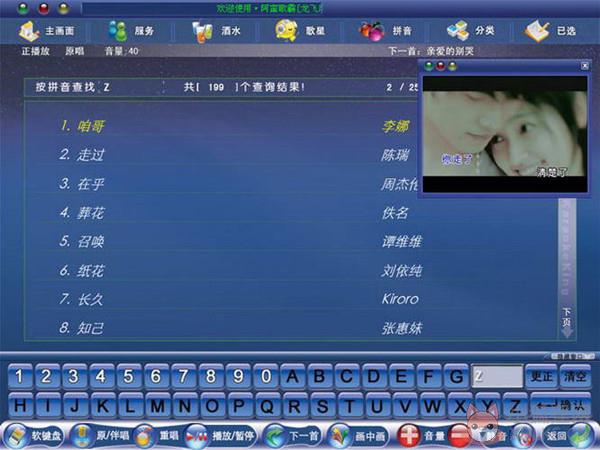Viewport: 600px width, 450px height.
Task: Toggle 播放/暂停 play or pause
Action: coord(220,436)
